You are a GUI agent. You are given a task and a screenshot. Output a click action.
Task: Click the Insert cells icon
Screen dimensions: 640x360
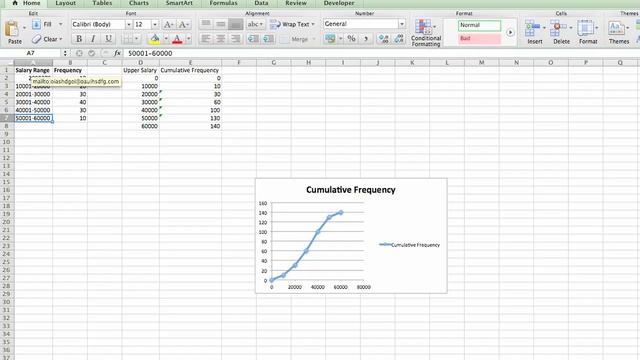pyautogui.click(x=533, y=29)
